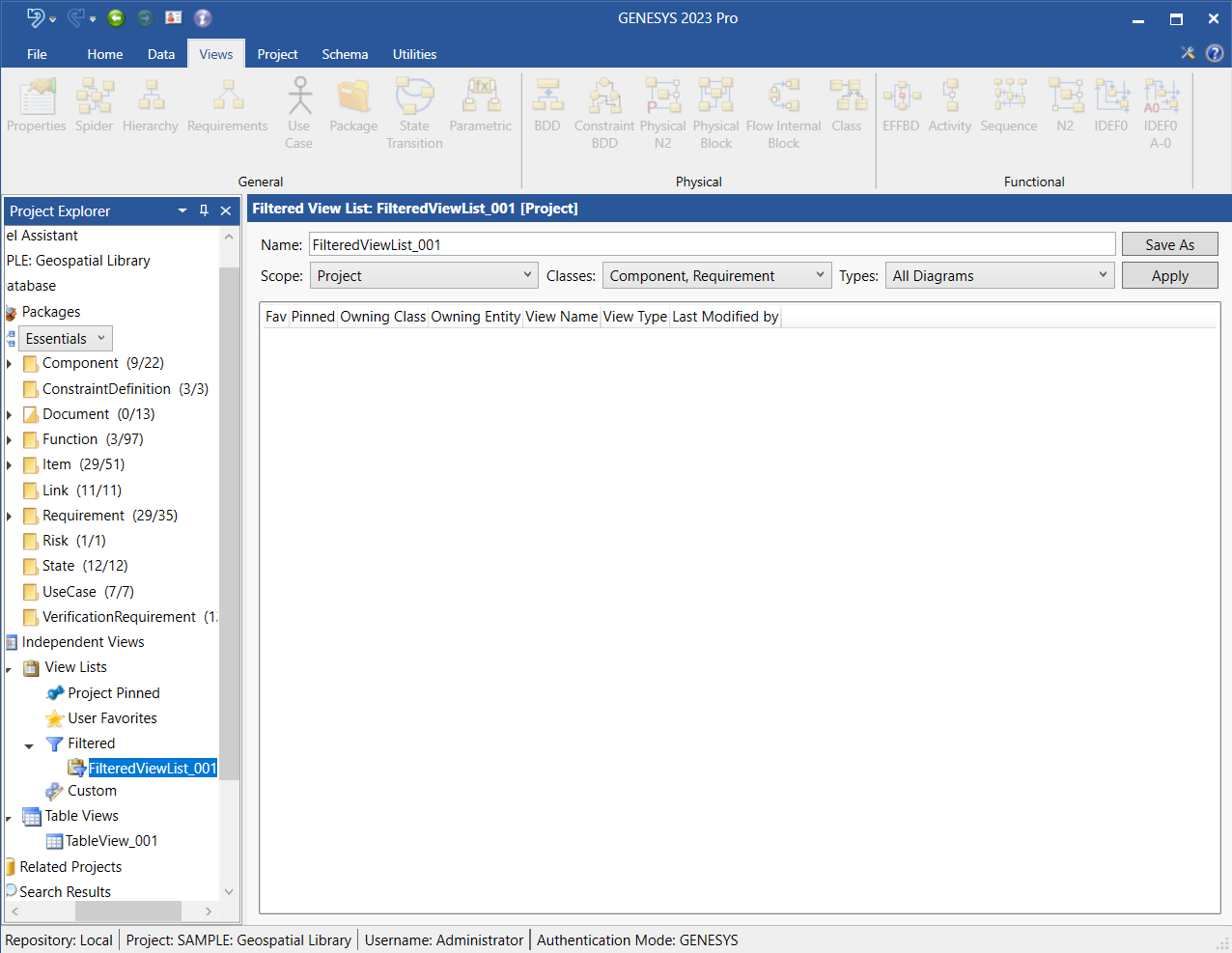Open the BDD diagram view

(x=547, y=106)
